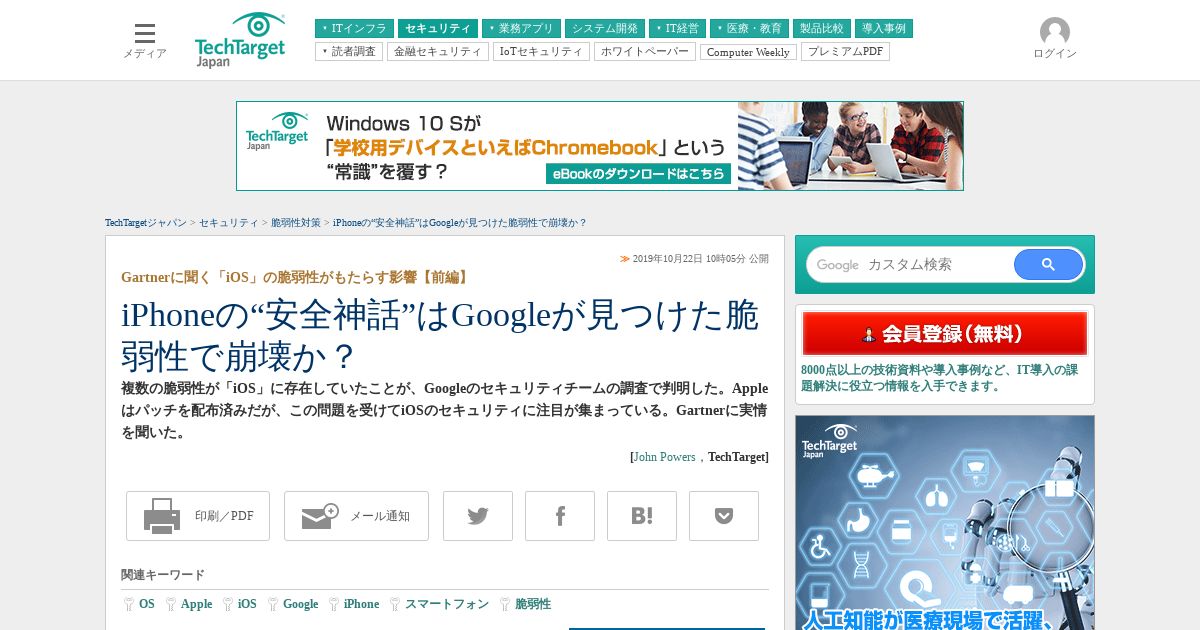Go to TechTargetジャパン breadcrumb
1200x630 pixels.
(x=146, y=223)
